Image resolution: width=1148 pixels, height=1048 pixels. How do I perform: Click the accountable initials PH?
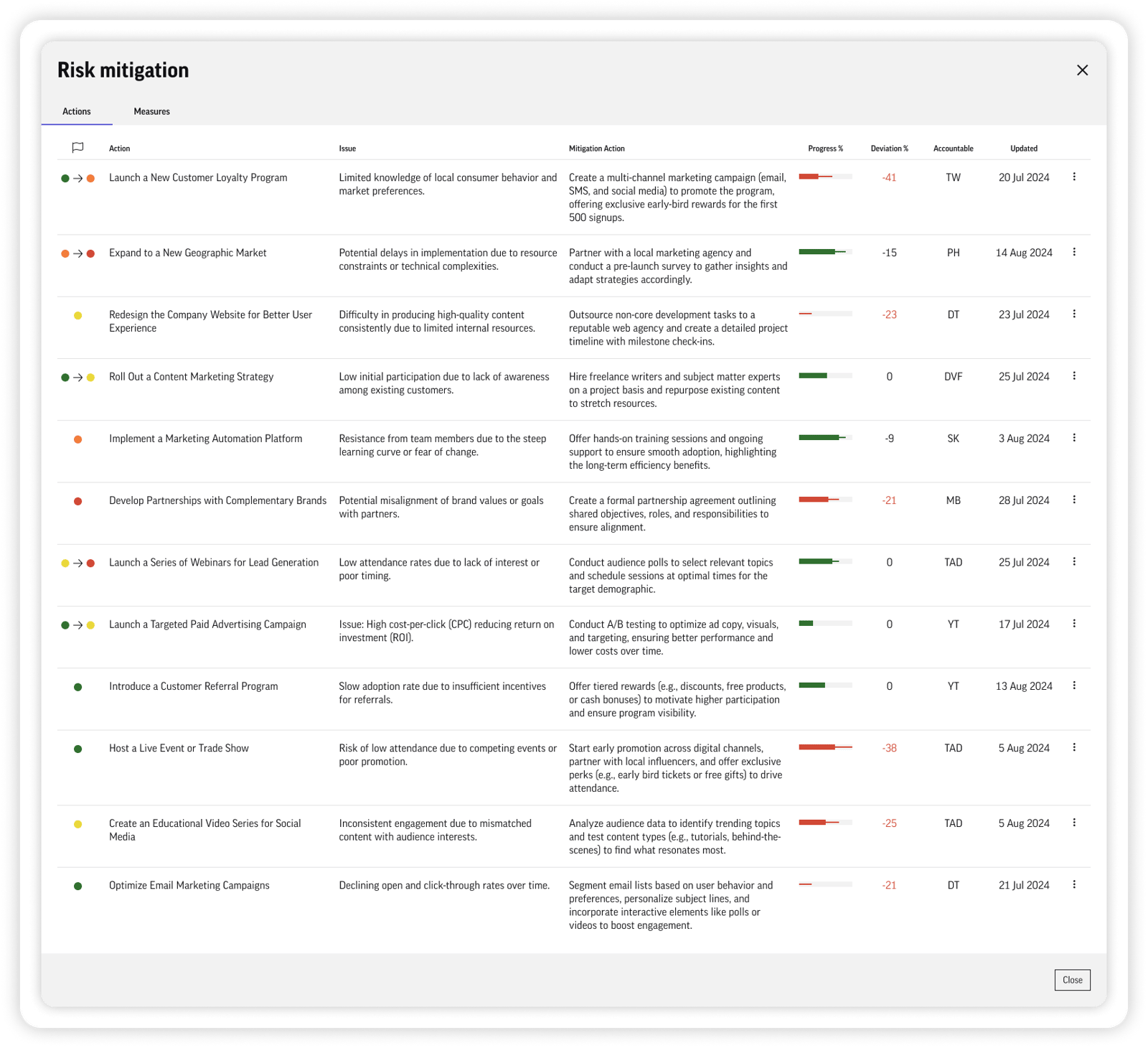(x=953, y=253)
